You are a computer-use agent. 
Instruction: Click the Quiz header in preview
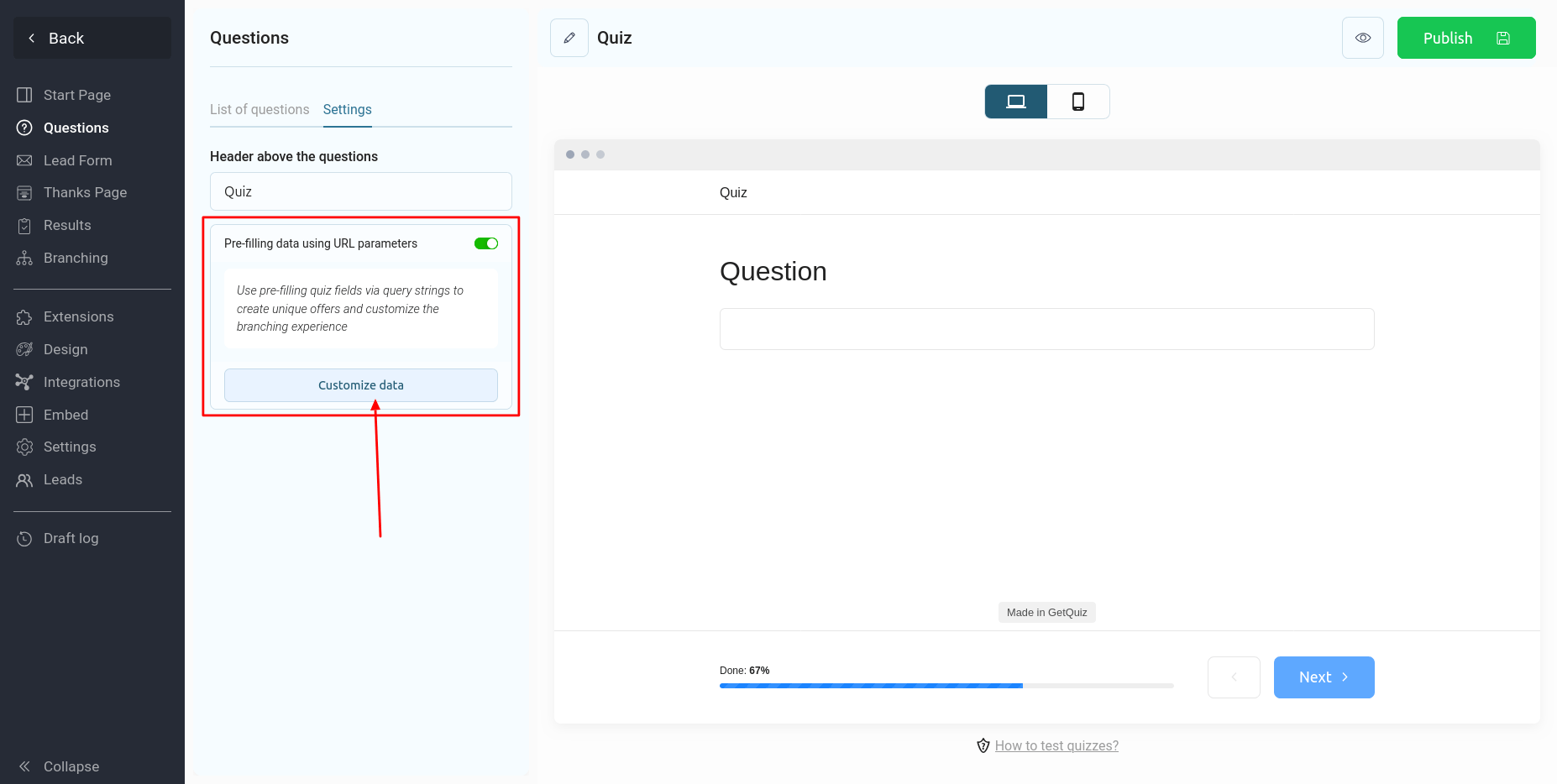point(733,192)
